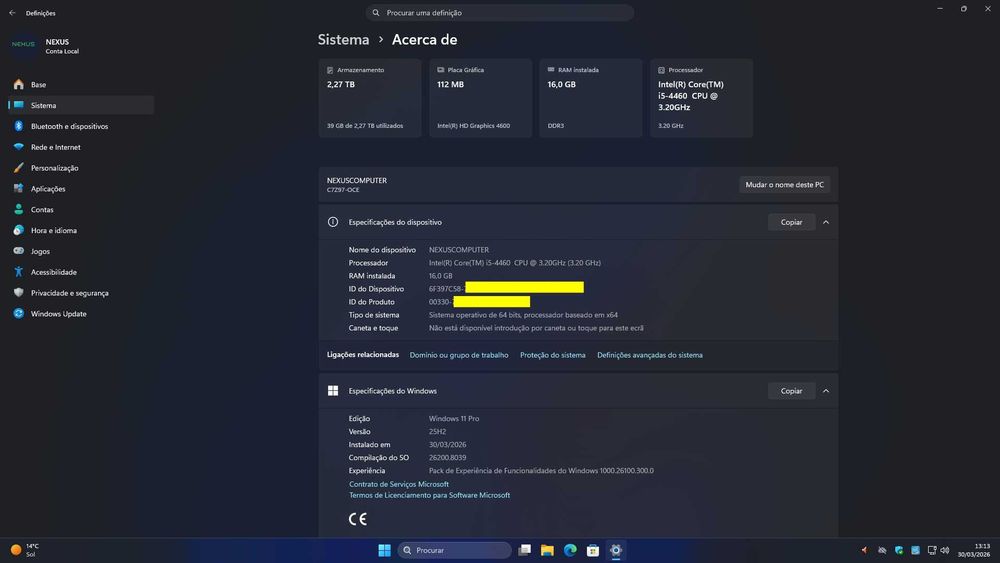Open the Placa Gráfica 112 MB card

pyautogui.click(x=480, y=98)
